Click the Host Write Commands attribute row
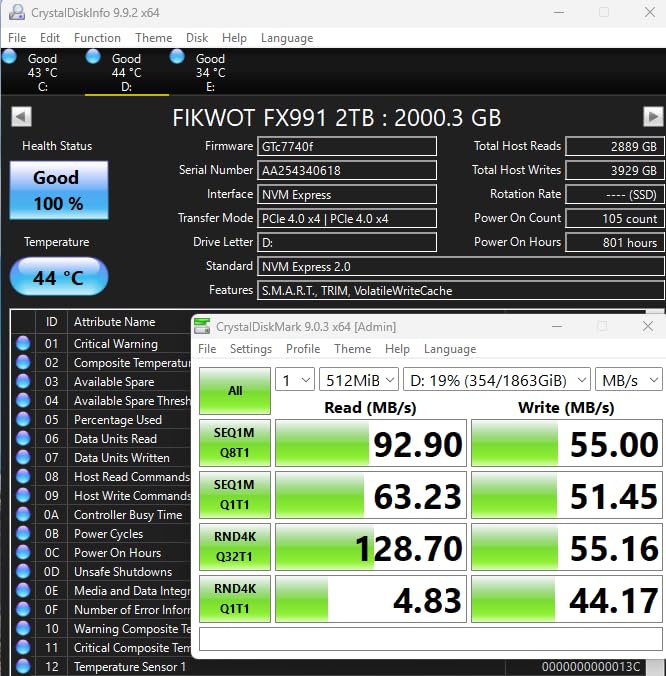The width and height of the screenshot is (666, 676). (x=102, y=495)
